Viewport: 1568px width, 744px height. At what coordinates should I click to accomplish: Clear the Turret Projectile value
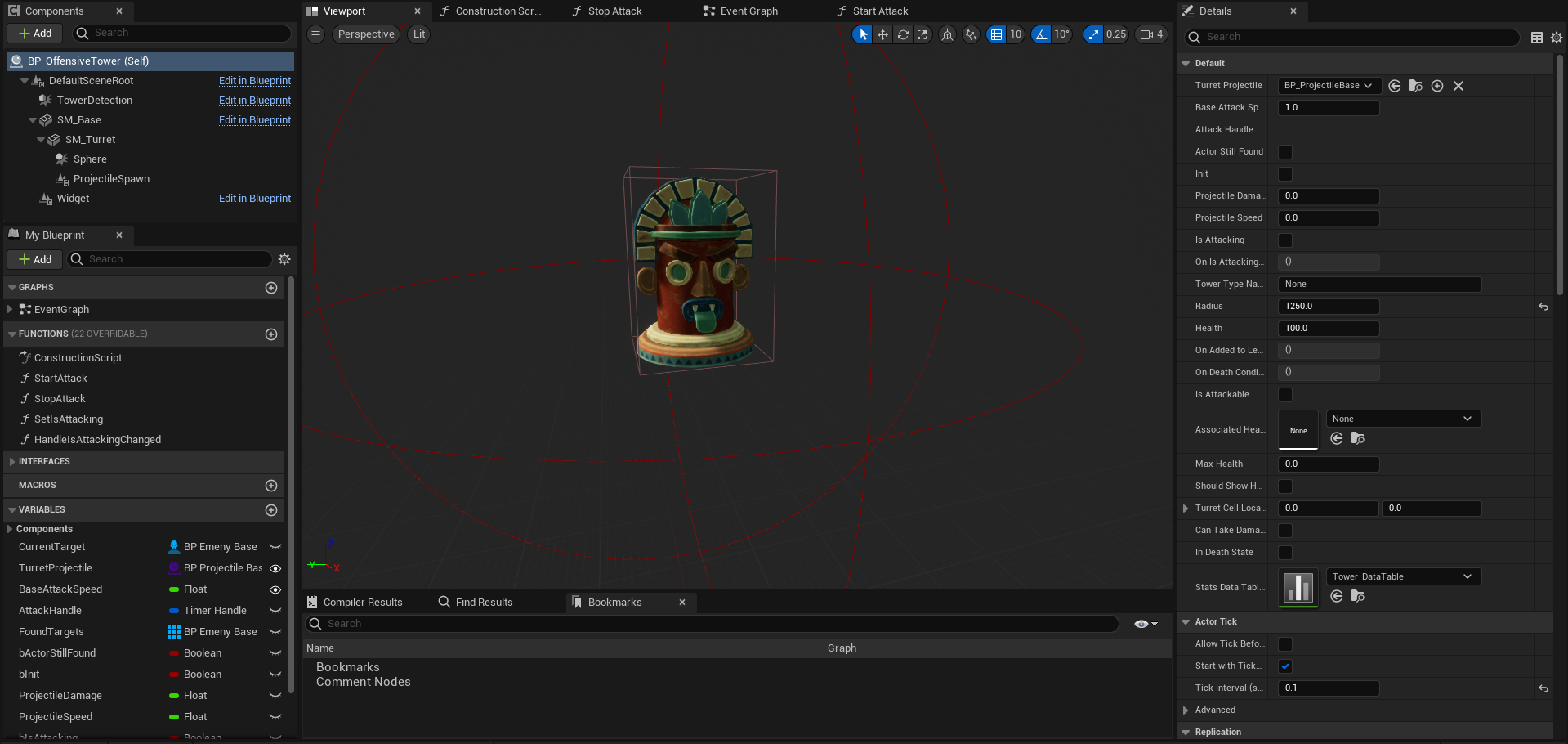coord(1459,86)
